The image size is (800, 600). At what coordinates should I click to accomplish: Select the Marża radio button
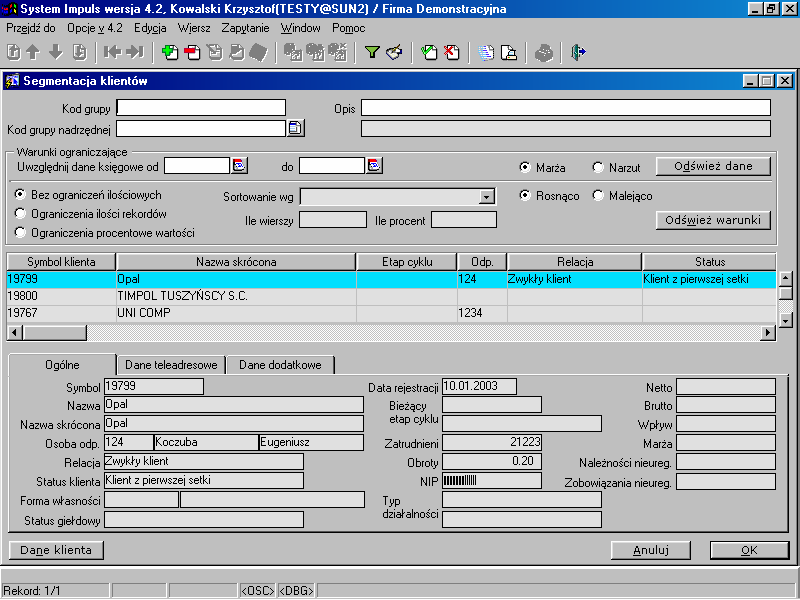524,167
